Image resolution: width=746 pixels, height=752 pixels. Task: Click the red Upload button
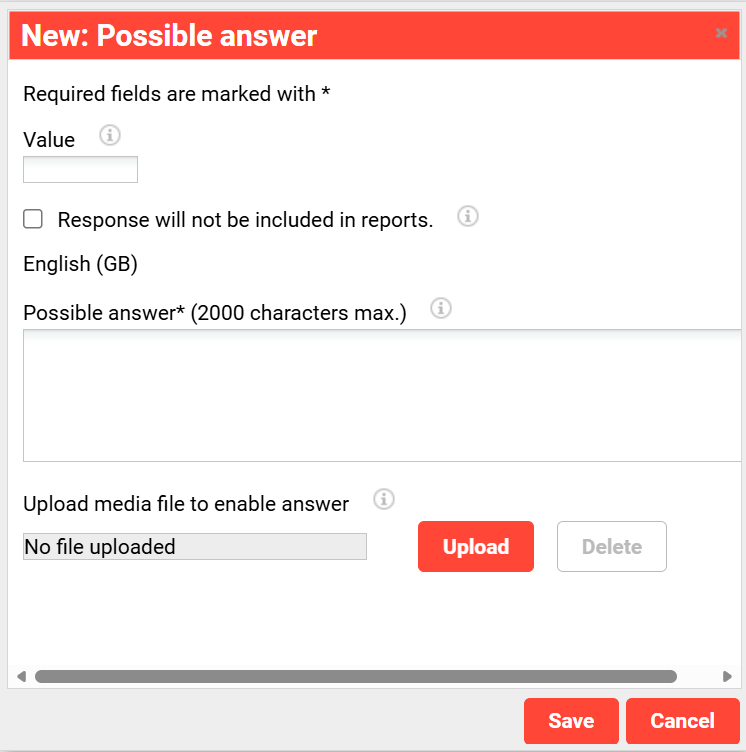(x=476, y=547)
